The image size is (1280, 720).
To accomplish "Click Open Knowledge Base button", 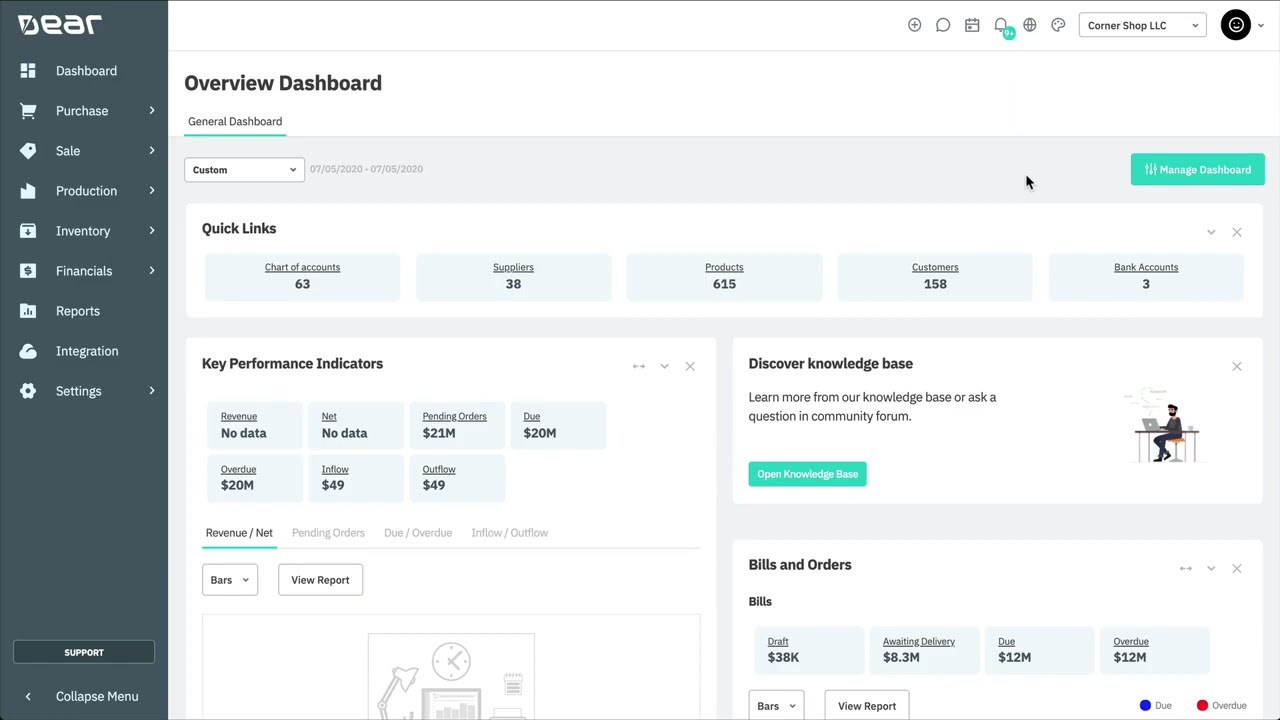I will click(807, 474).
